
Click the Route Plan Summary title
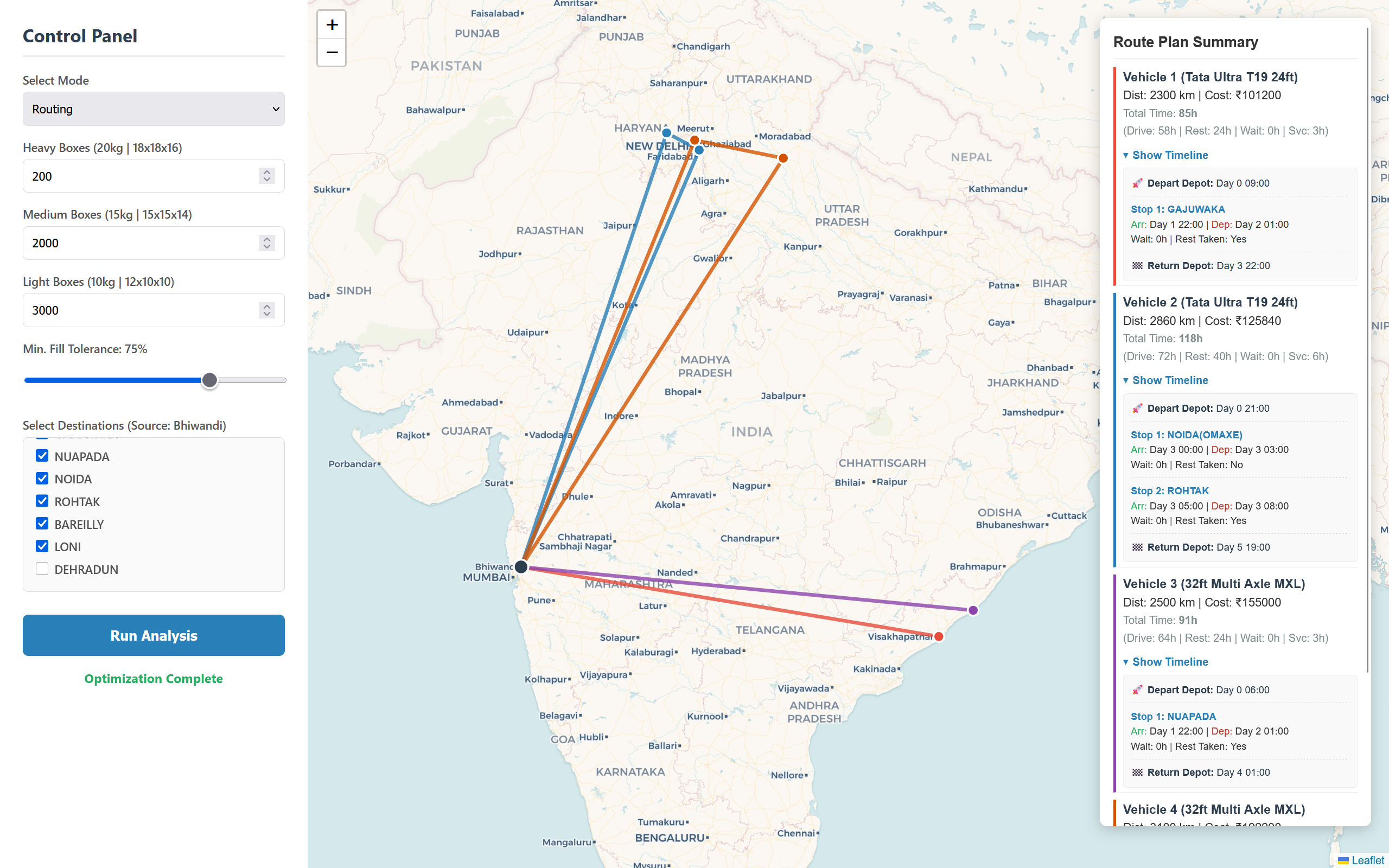tap(1185, 42)
